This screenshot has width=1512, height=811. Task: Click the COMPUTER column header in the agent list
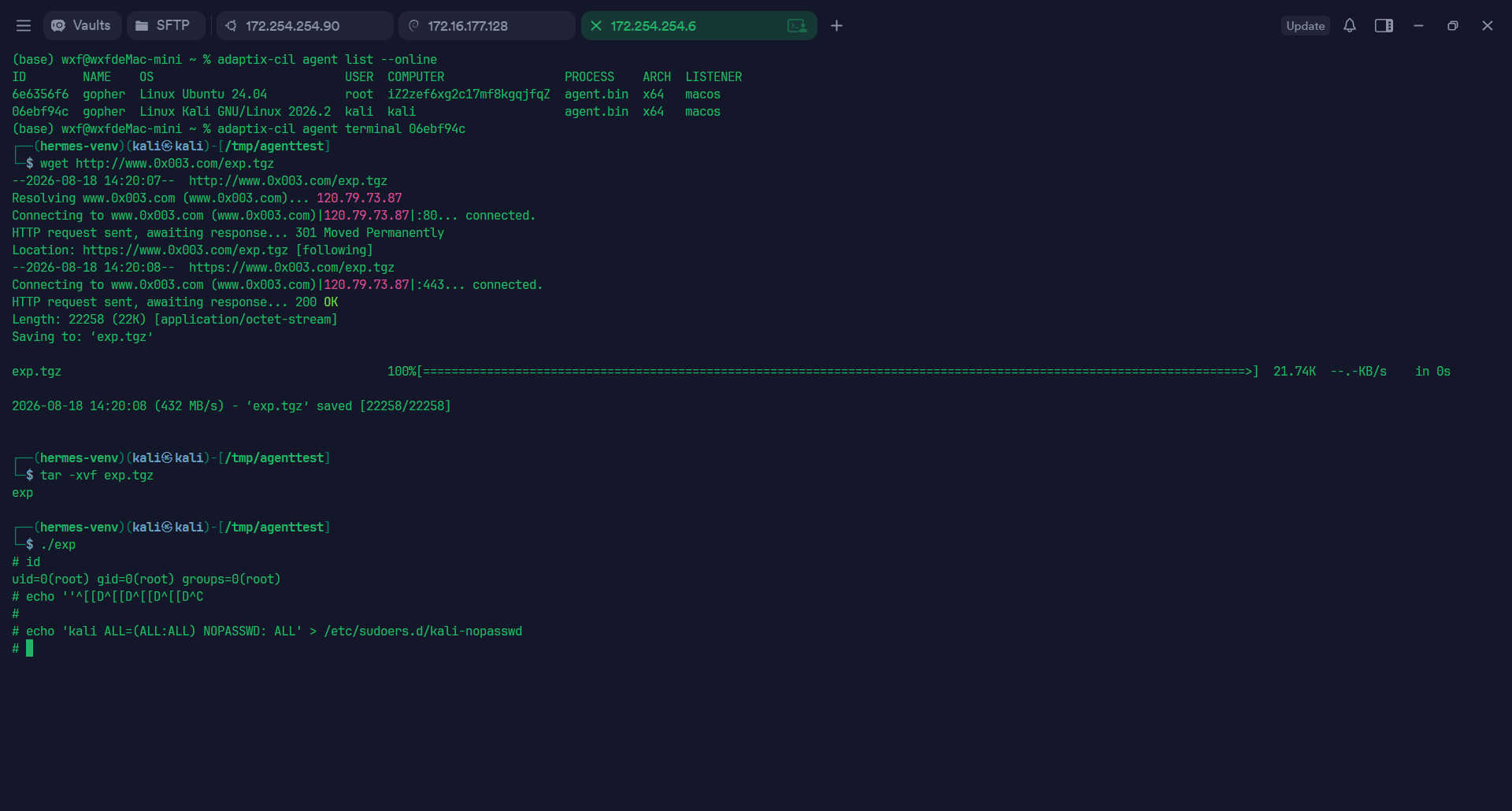coord(416,77)
